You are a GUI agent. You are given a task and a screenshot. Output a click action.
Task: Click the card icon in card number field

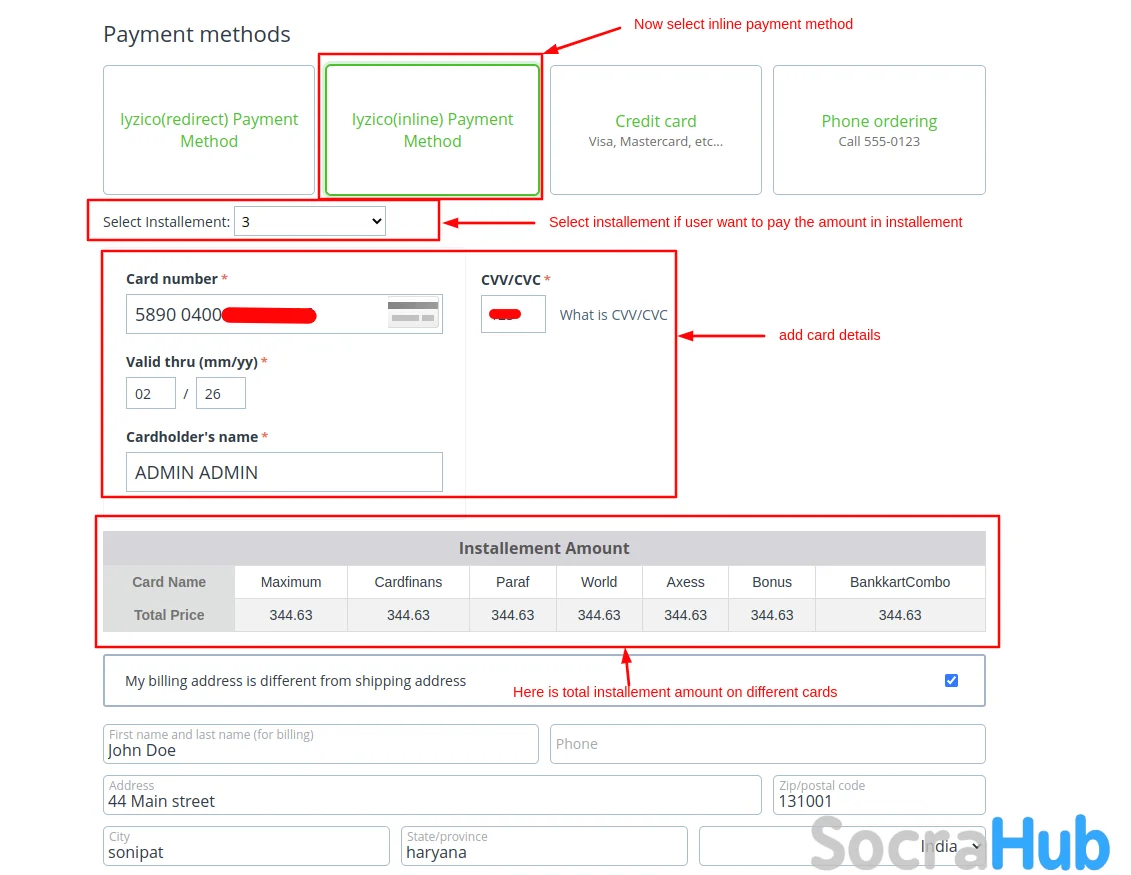point(413,314)
